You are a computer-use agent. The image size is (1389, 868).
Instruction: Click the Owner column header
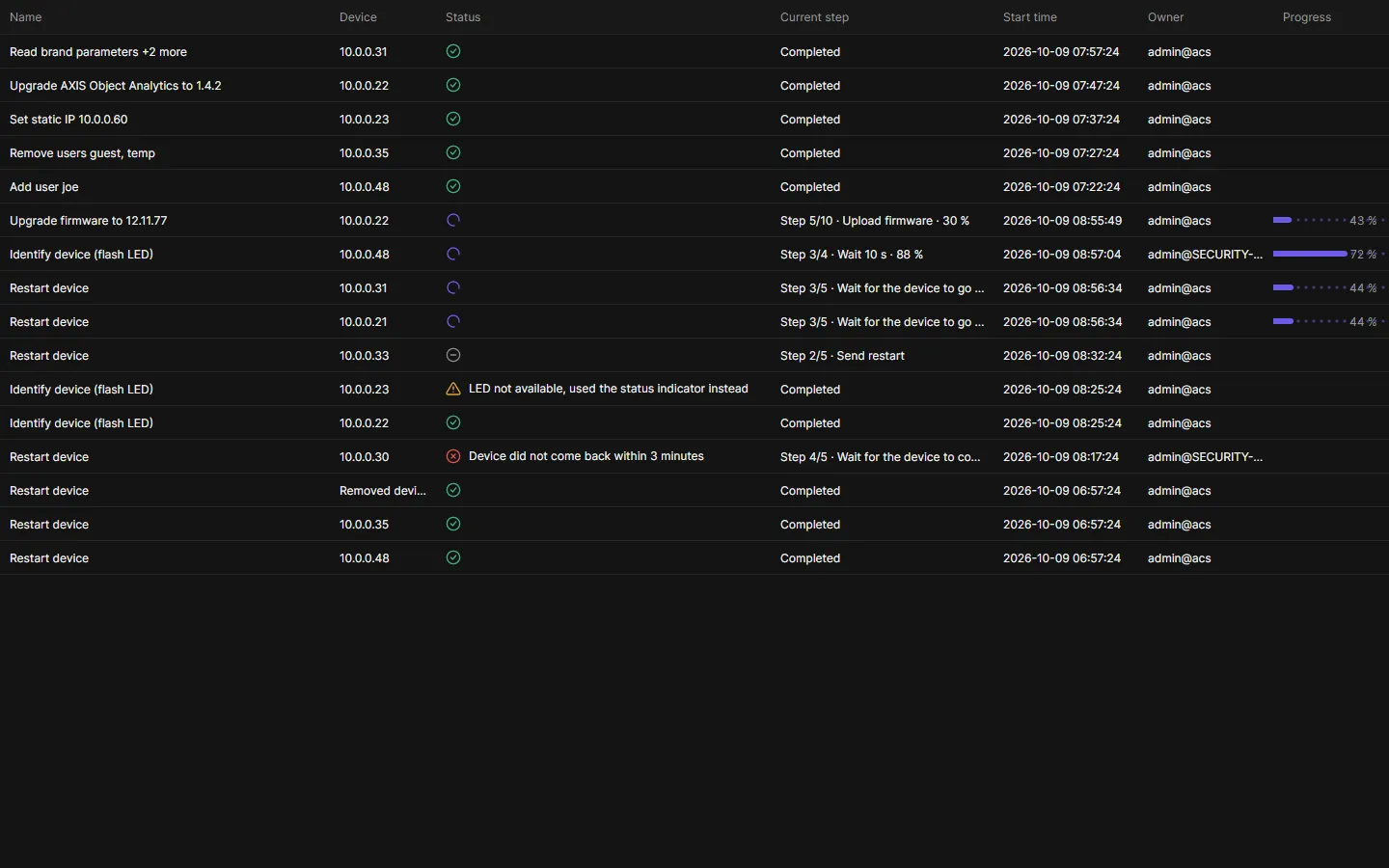[x=1165, y=17]
